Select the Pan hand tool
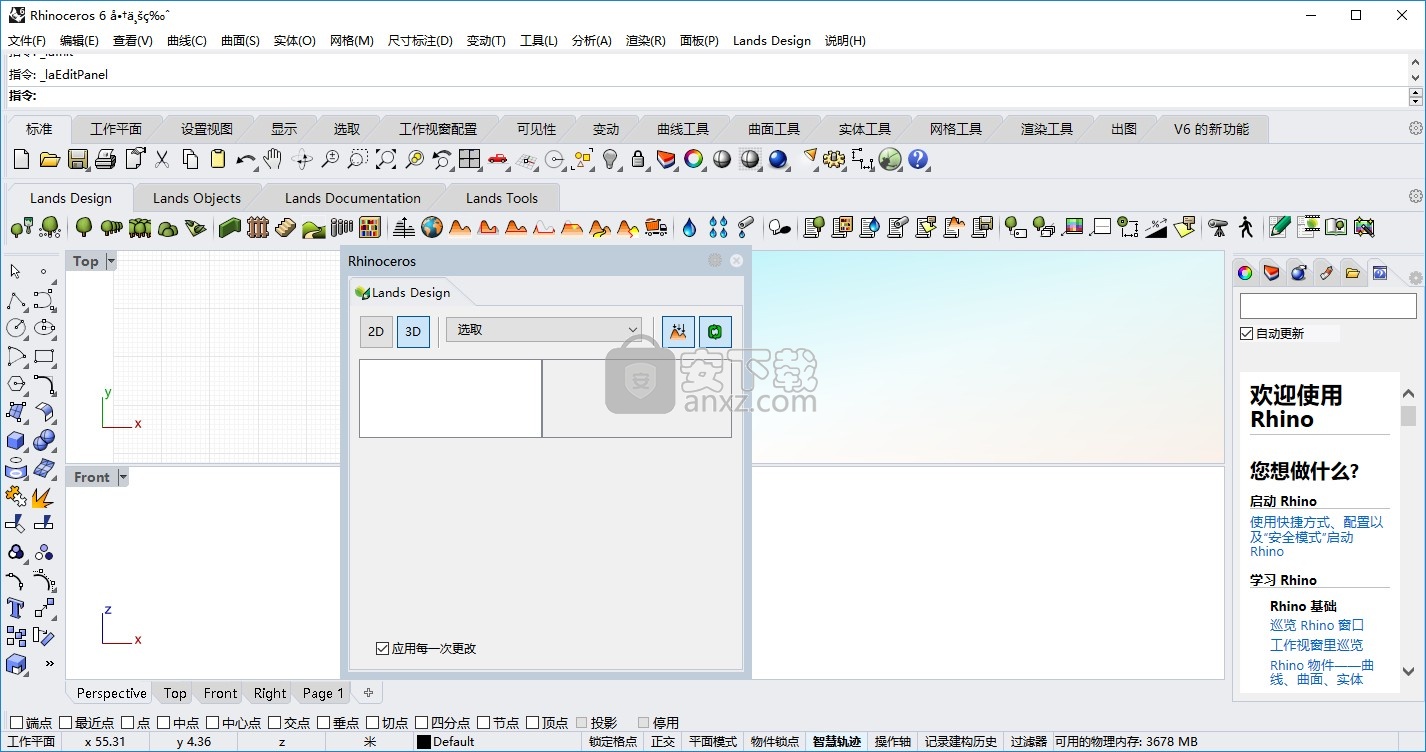 [x=273, y=159]
